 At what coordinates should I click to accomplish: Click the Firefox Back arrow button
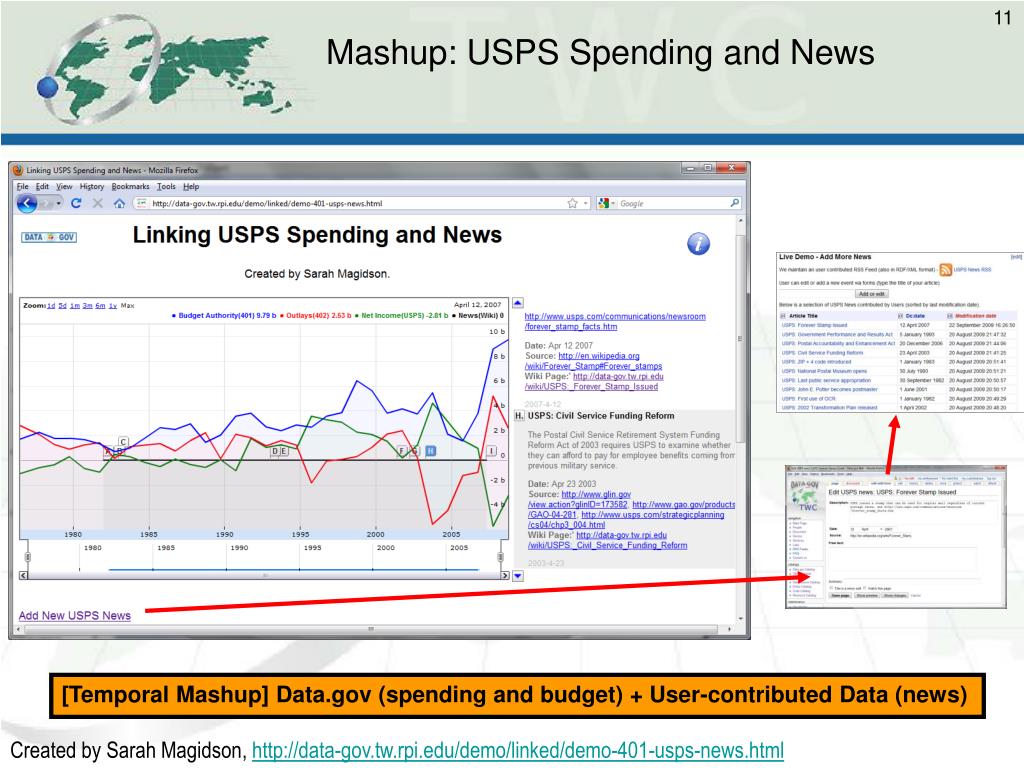pyautogui.click(x=27, y=203)
